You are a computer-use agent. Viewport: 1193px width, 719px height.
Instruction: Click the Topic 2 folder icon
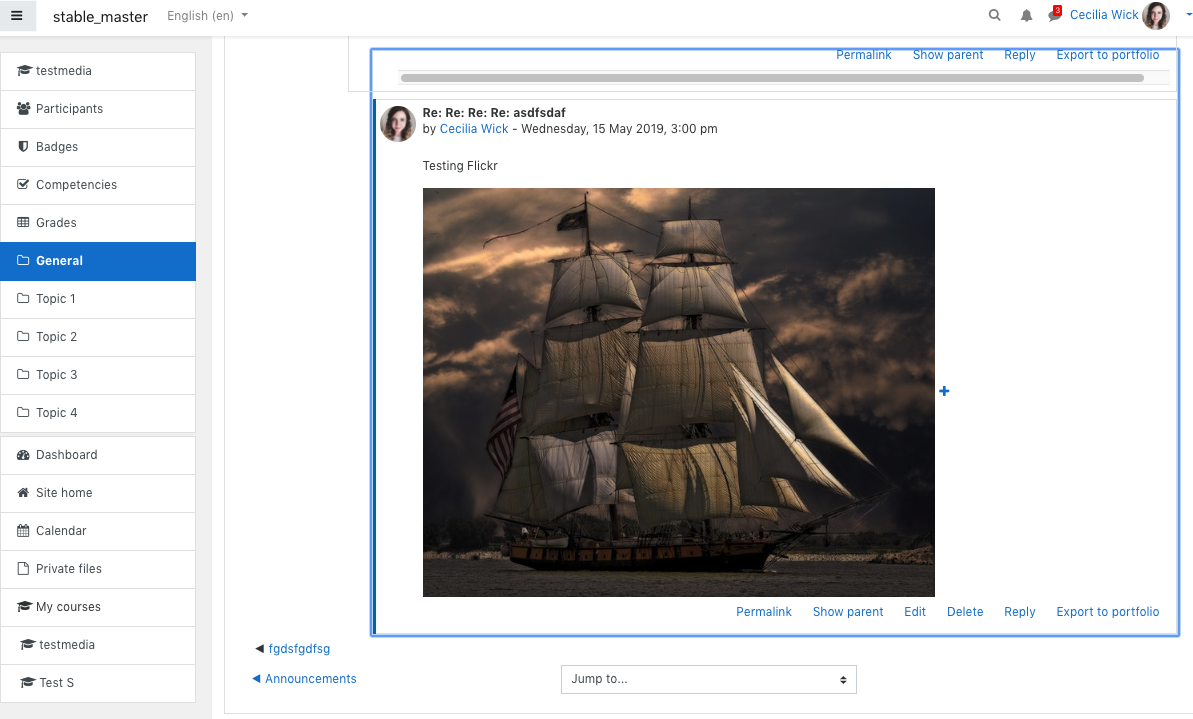pyautogui.click(x=24, y=337)
